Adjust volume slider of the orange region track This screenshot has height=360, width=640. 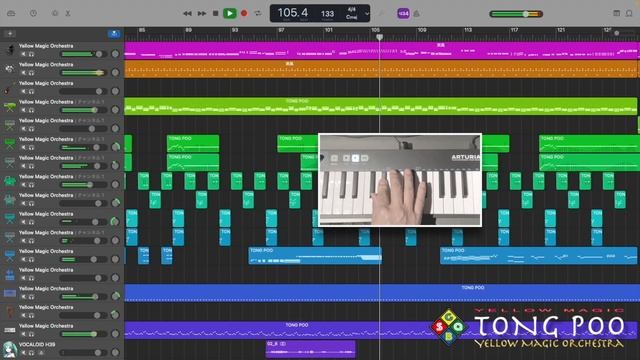click(83, 73)
